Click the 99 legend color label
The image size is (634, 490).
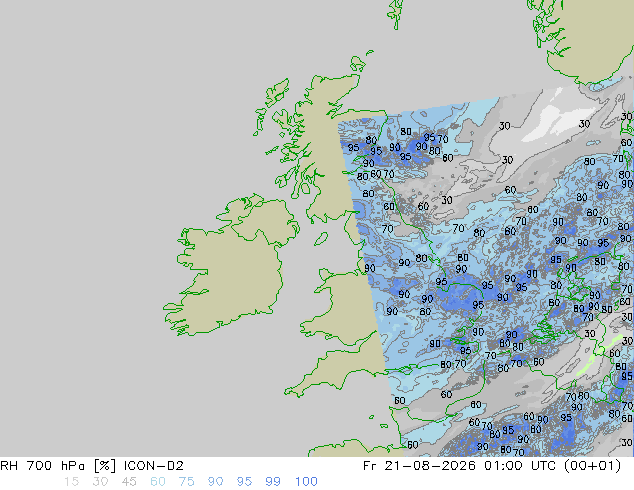point(273,482)
